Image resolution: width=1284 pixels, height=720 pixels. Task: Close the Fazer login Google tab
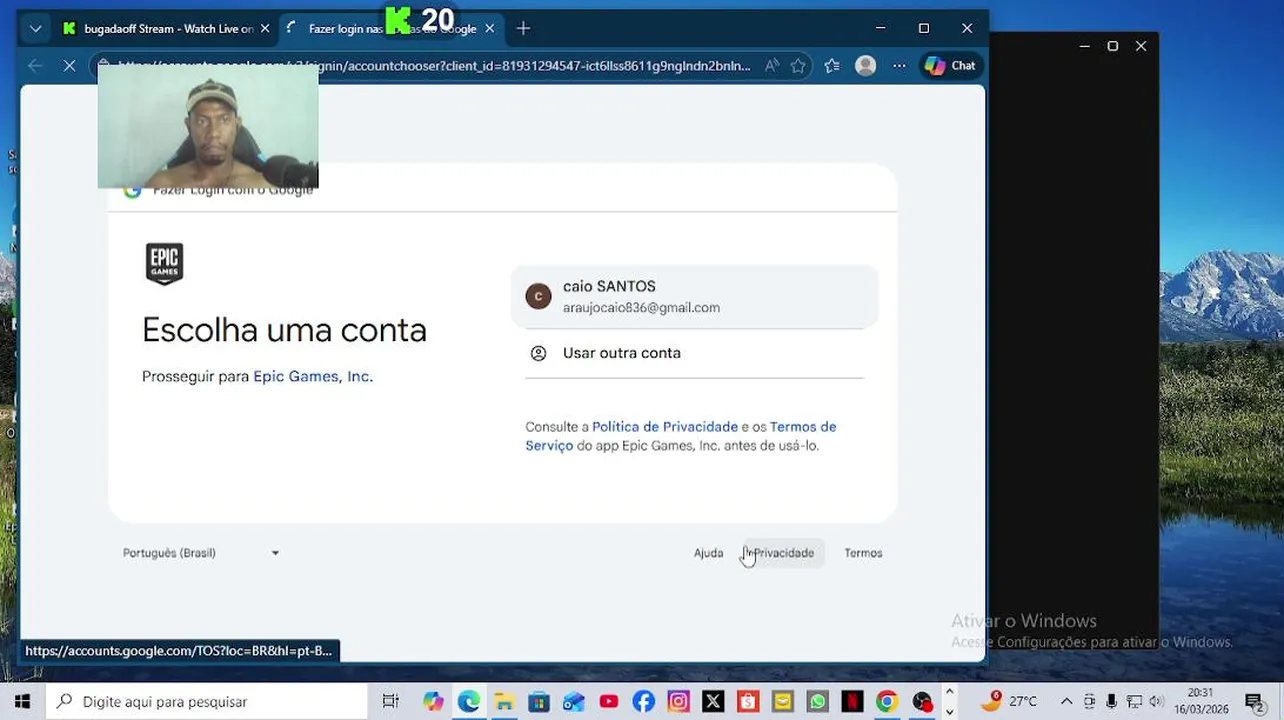(490, 29)
